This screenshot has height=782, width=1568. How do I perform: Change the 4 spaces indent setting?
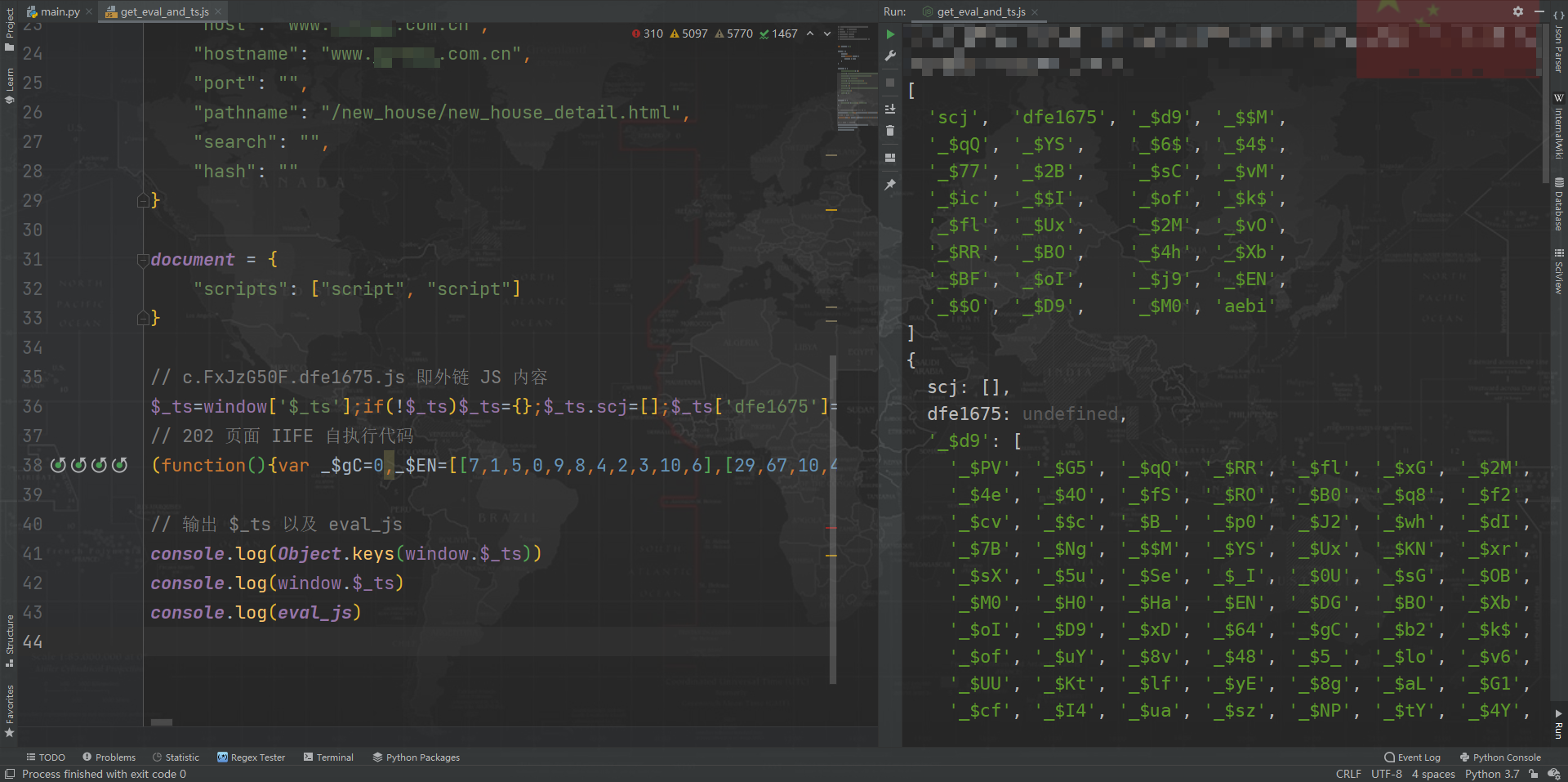pos(1433,774)
